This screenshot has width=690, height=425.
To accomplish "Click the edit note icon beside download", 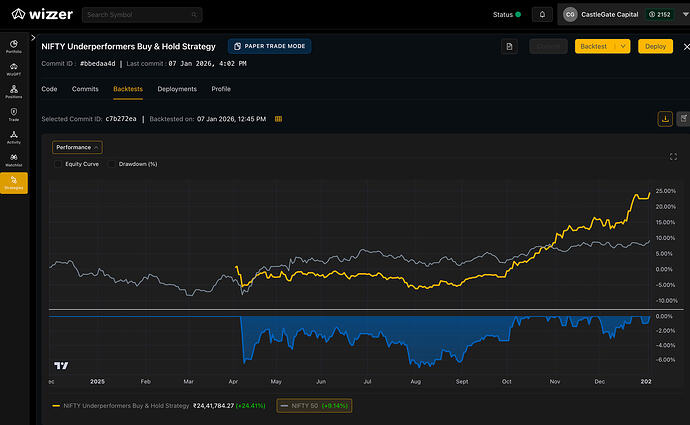I will (x=683, y=119).
